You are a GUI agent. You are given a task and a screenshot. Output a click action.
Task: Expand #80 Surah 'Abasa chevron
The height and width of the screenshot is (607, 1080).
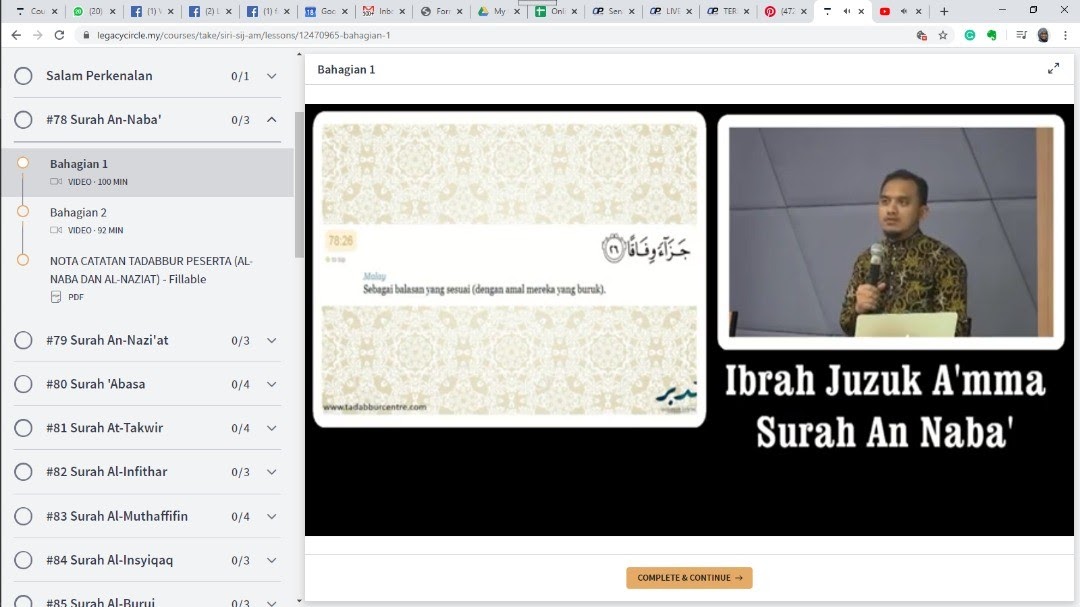272,384
